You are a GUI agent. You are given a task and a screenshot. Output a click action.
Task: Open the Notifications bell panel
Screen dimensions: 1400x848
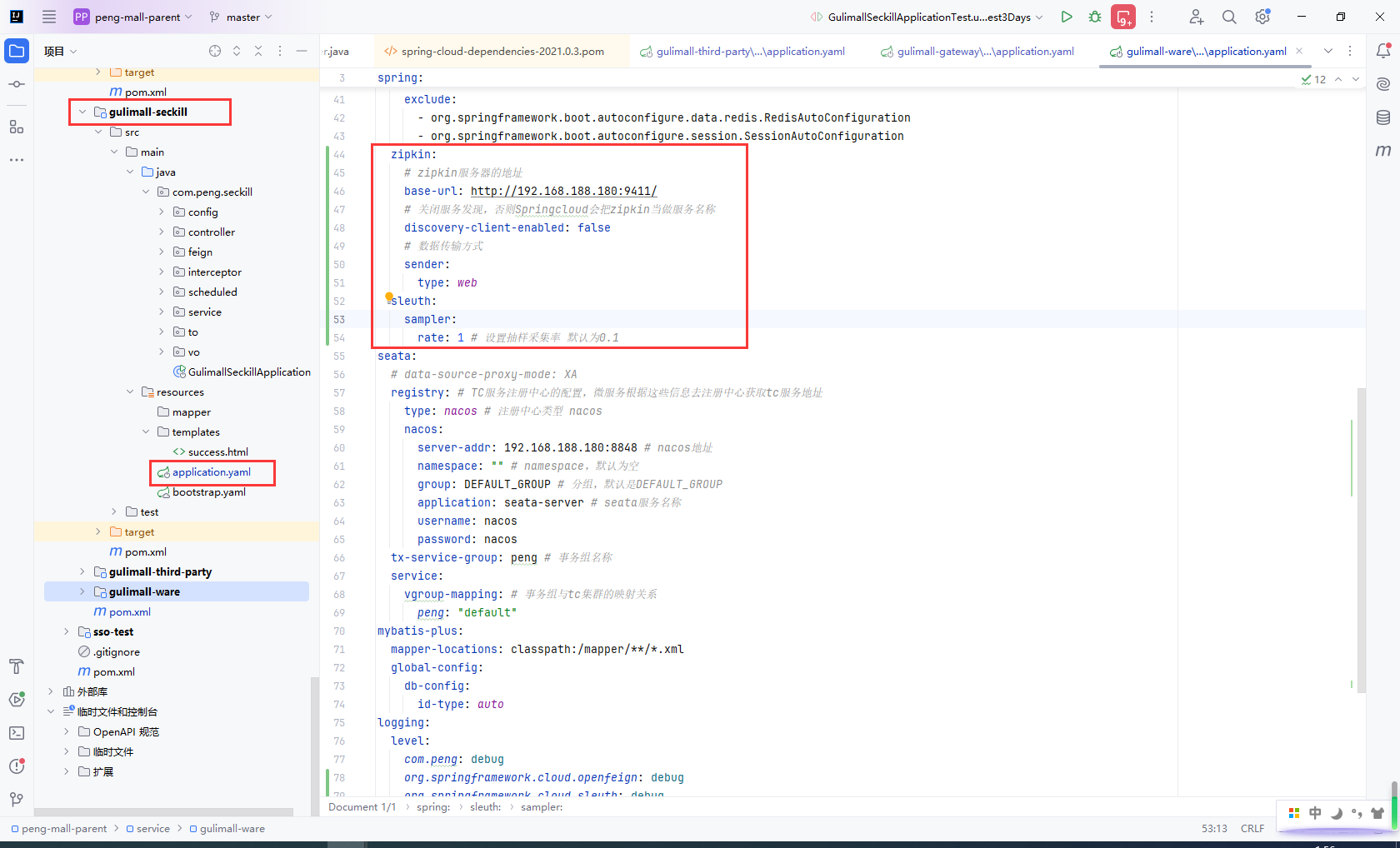point(1383,51)
